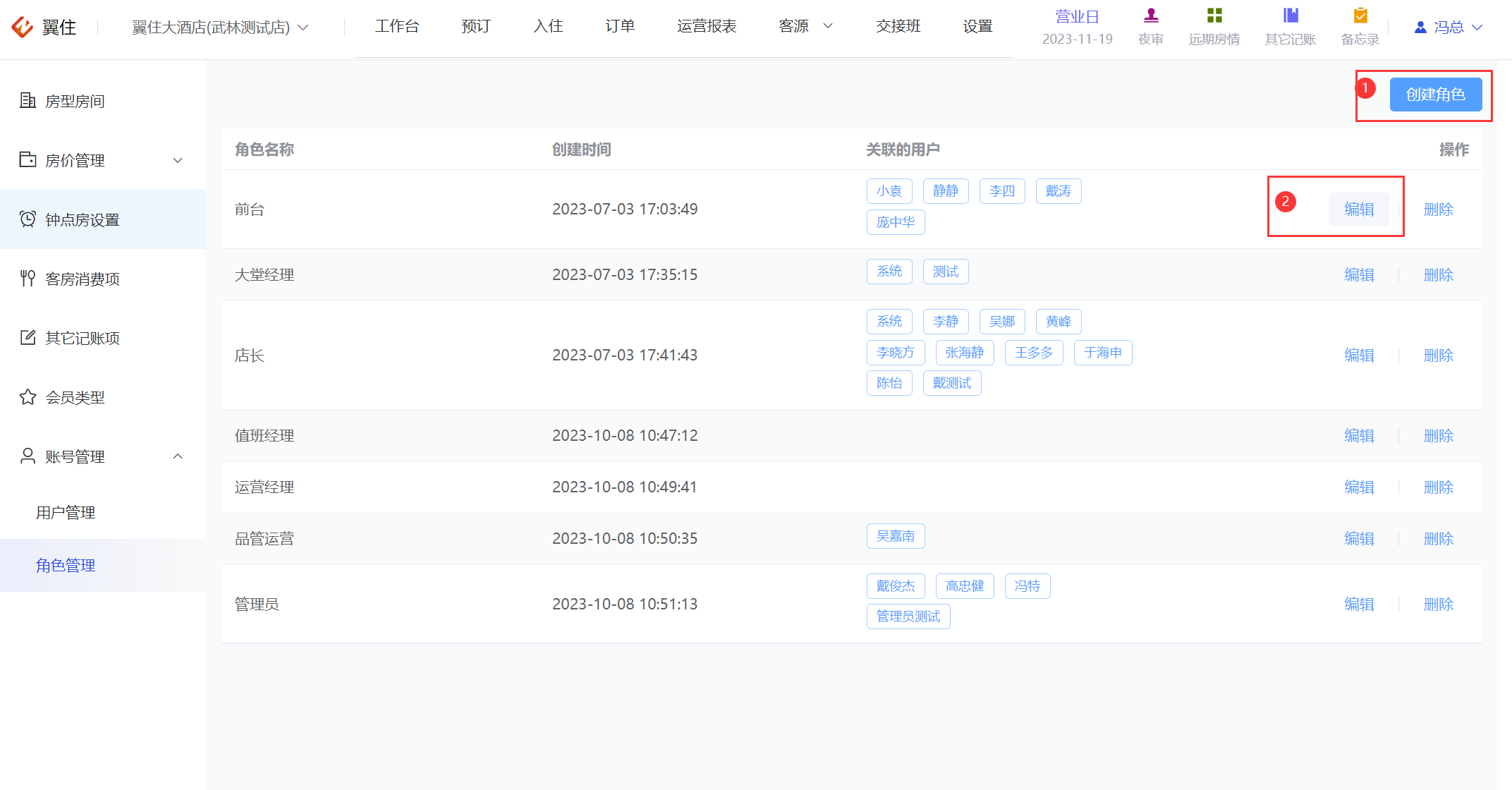
Task: Click the 关联的用户 column header
Action: pos(903,150)
